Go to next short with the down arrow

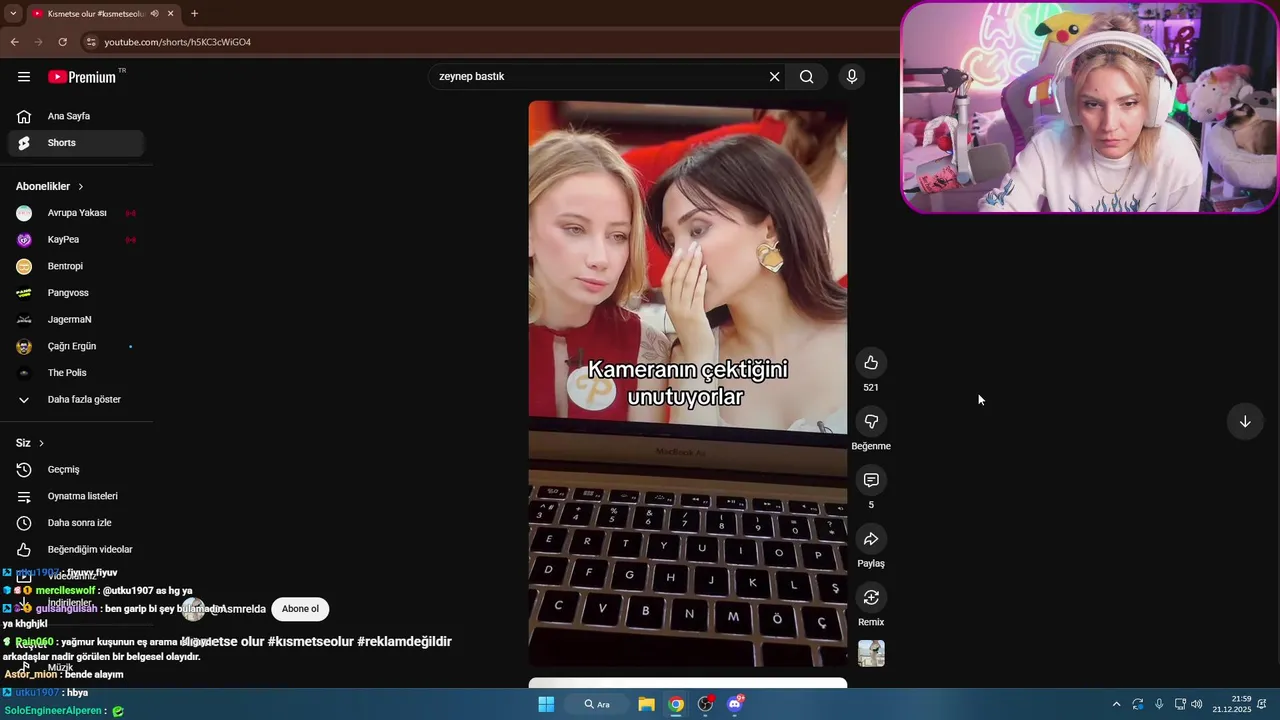click(1245, 422)
